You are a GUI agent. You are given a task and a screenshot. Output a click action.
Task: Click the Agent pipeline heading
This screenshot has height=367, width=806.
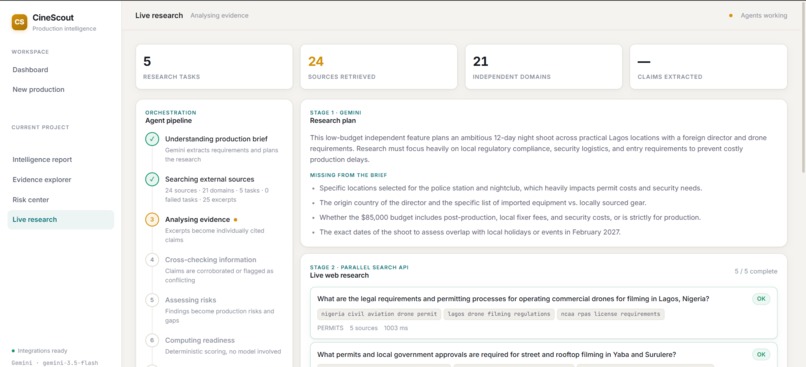pos(168,121)
